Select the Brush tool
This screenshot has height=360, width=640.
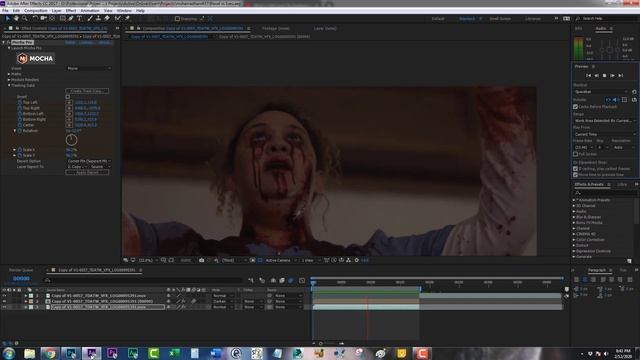pos(90,18)
